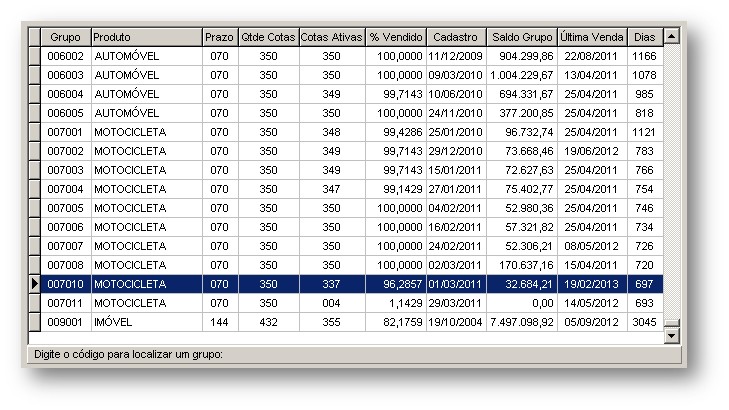Click the Saldo Grupo column header

[x=522, y=37]
